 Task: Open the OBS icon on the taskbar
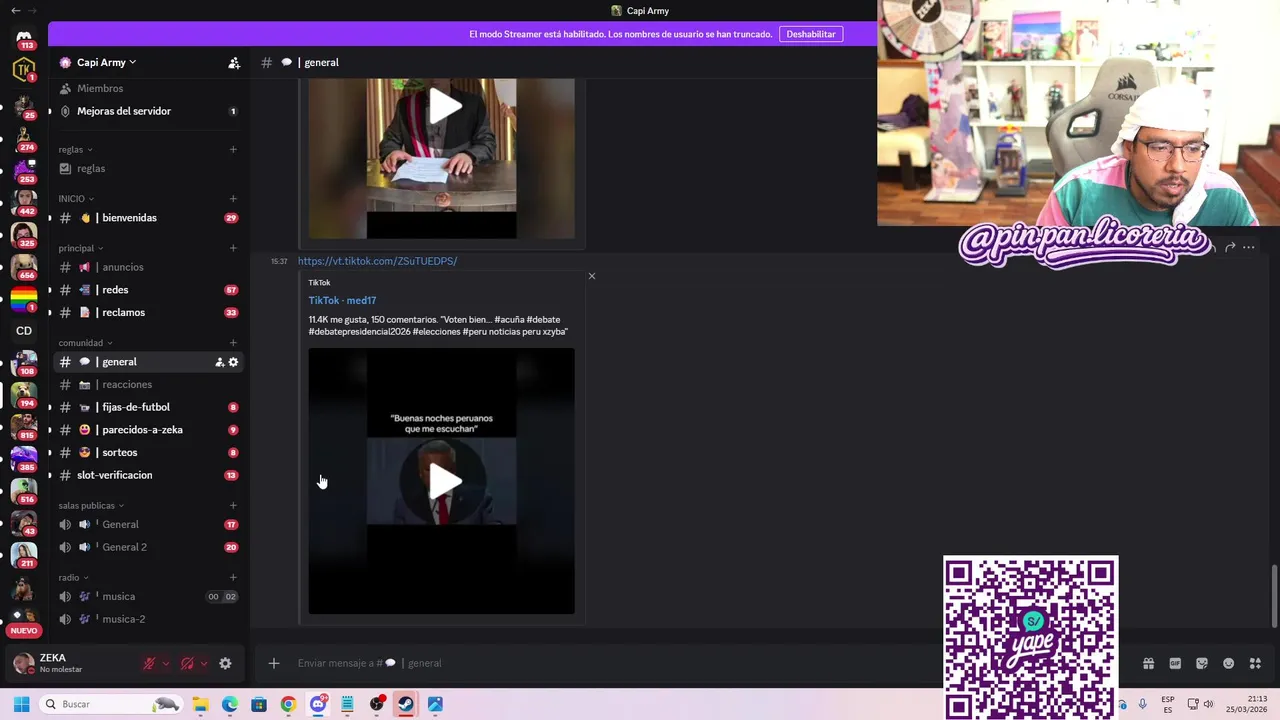tap(377, 704)
